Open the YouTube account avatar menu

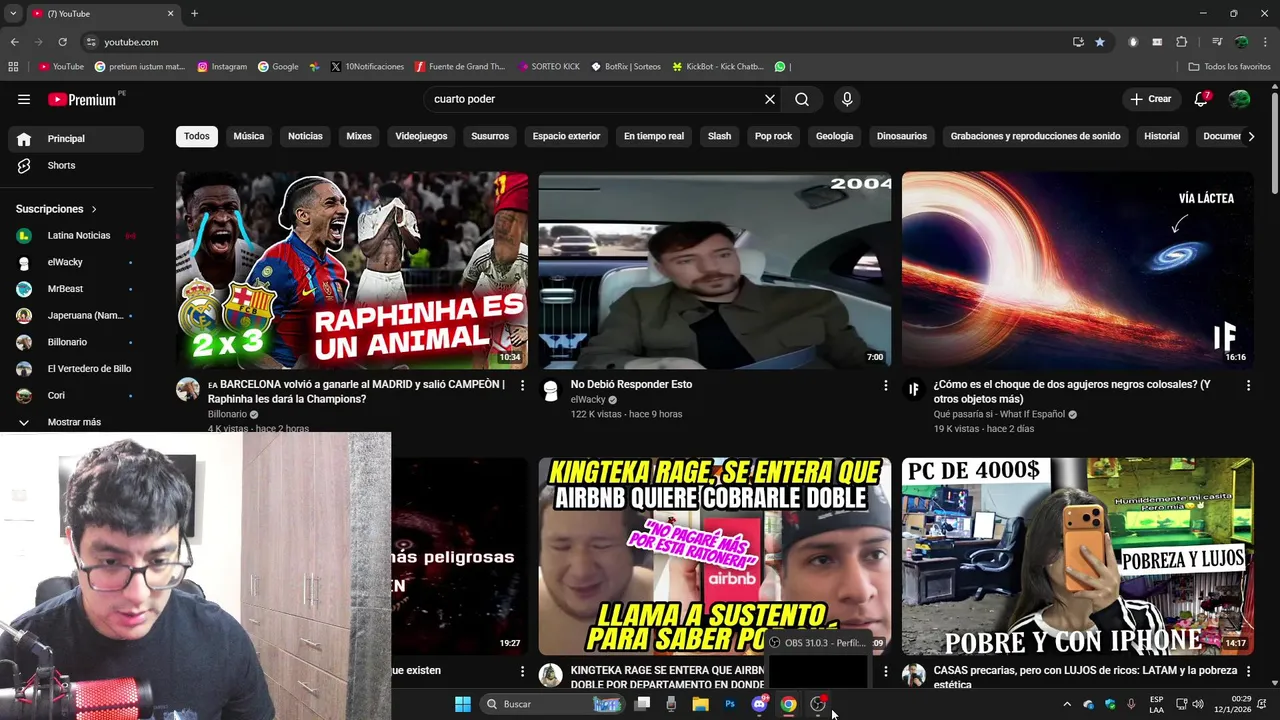click(1239, 99)
